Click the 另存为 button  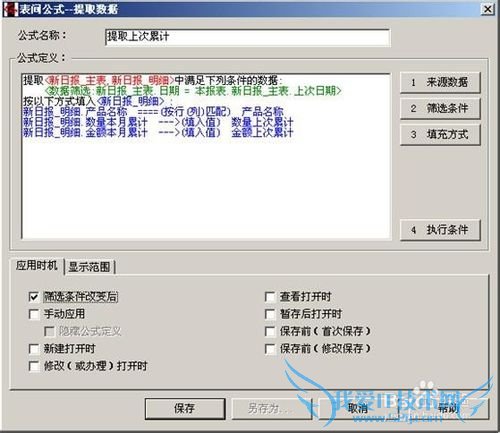[x=271, y=408]
